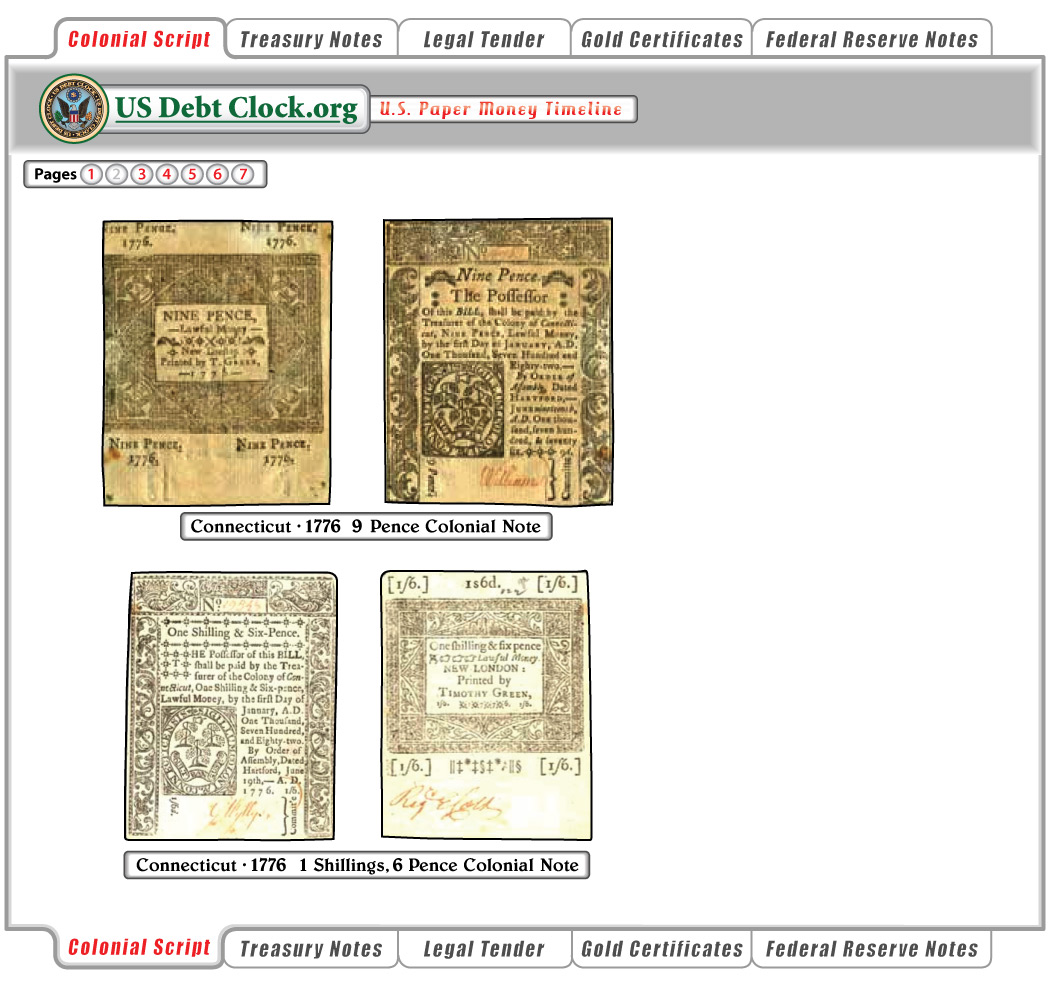Click the US Debt Clock seal logo
Screen dimensions: 1049x985
tap(74, 108)
